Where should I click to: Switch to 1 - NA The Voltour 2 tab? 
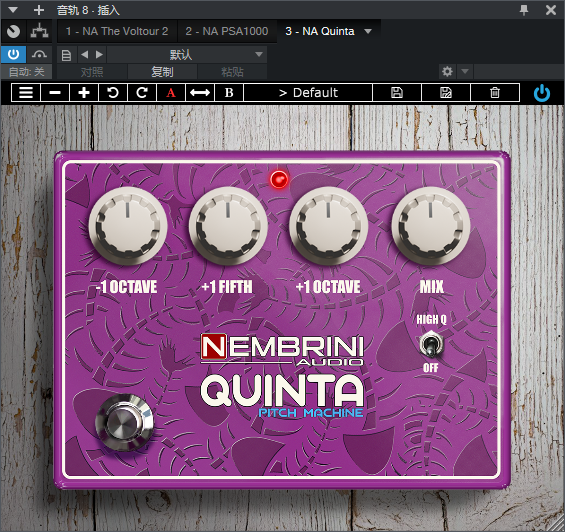[x=117, y=31]
